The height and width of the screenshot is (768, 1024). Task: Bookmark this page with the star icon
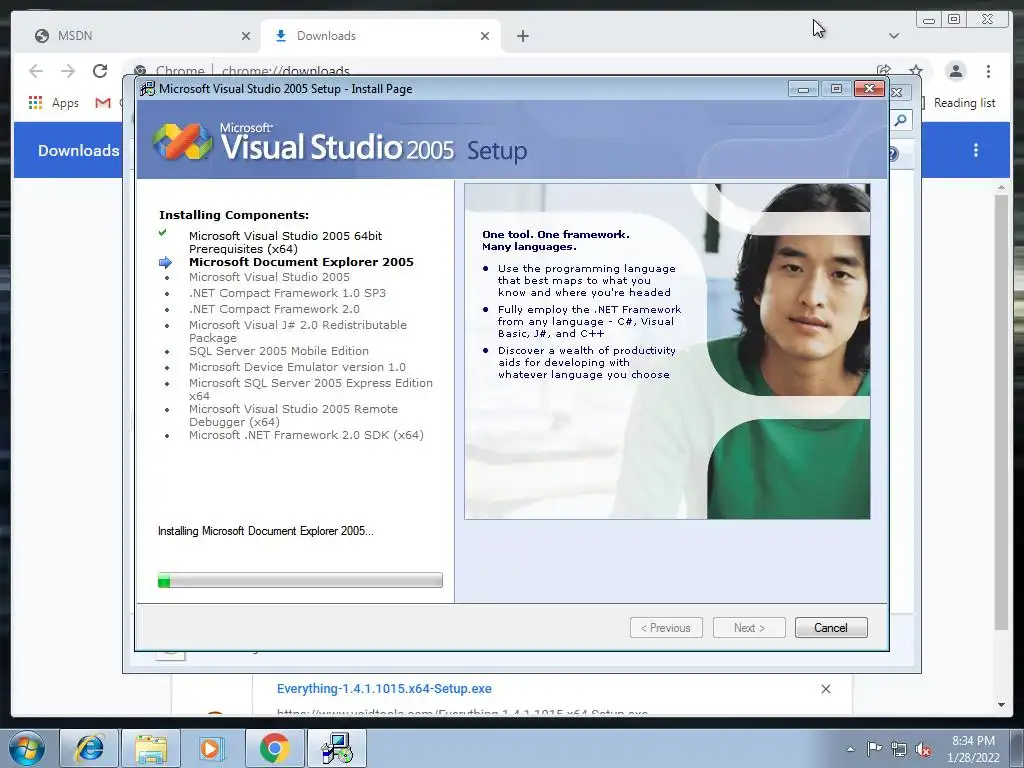[916, 71]
